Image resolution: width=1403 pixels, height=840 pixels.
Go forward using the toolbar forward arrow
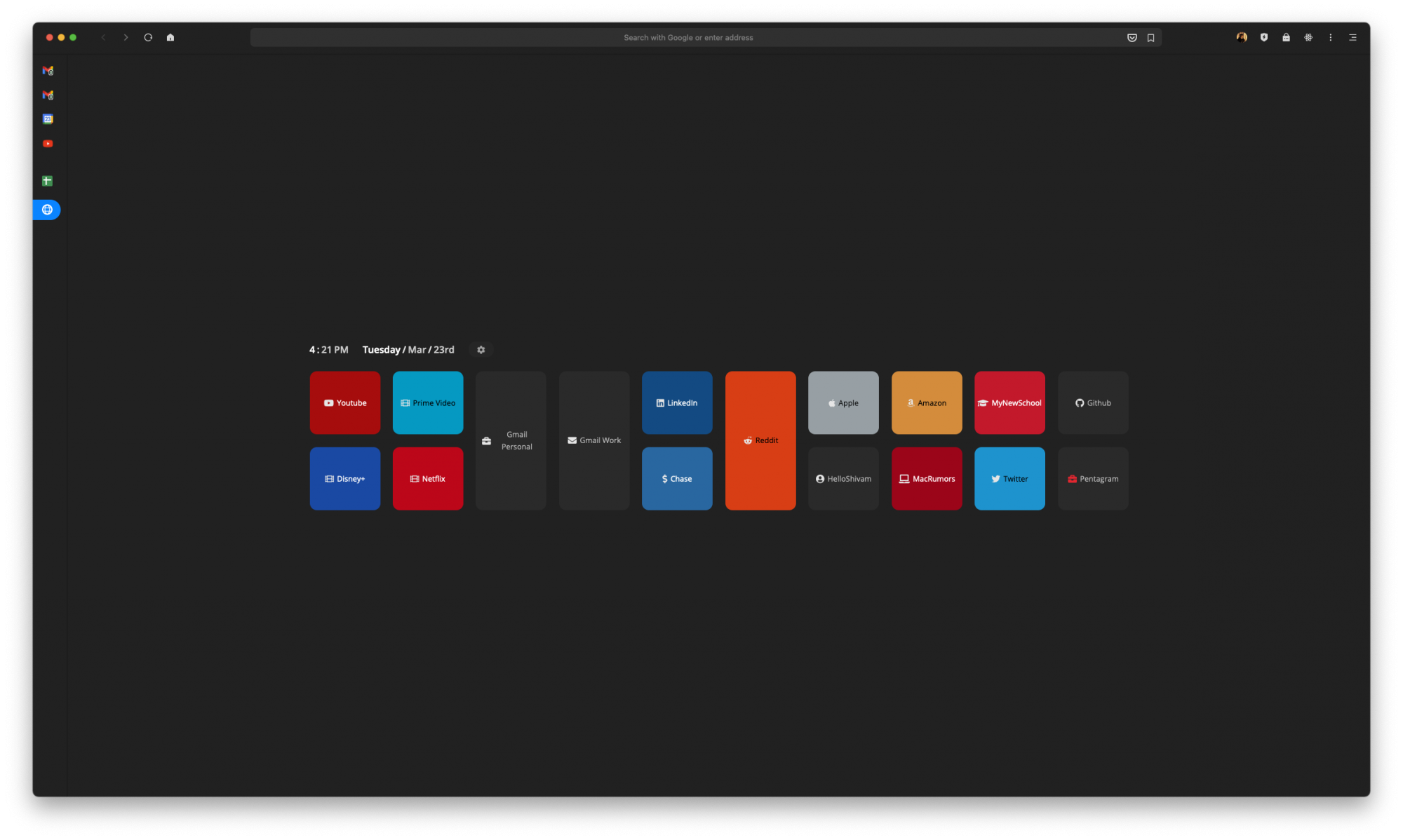point(126,38)
